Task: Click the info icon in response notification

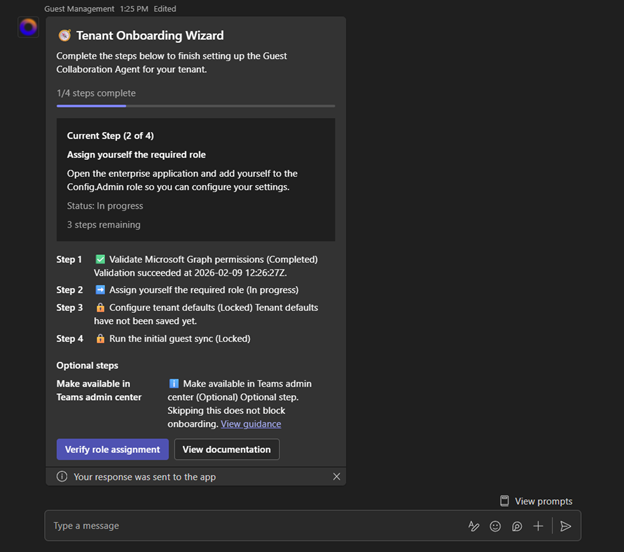Action: [x=62, y=477]
